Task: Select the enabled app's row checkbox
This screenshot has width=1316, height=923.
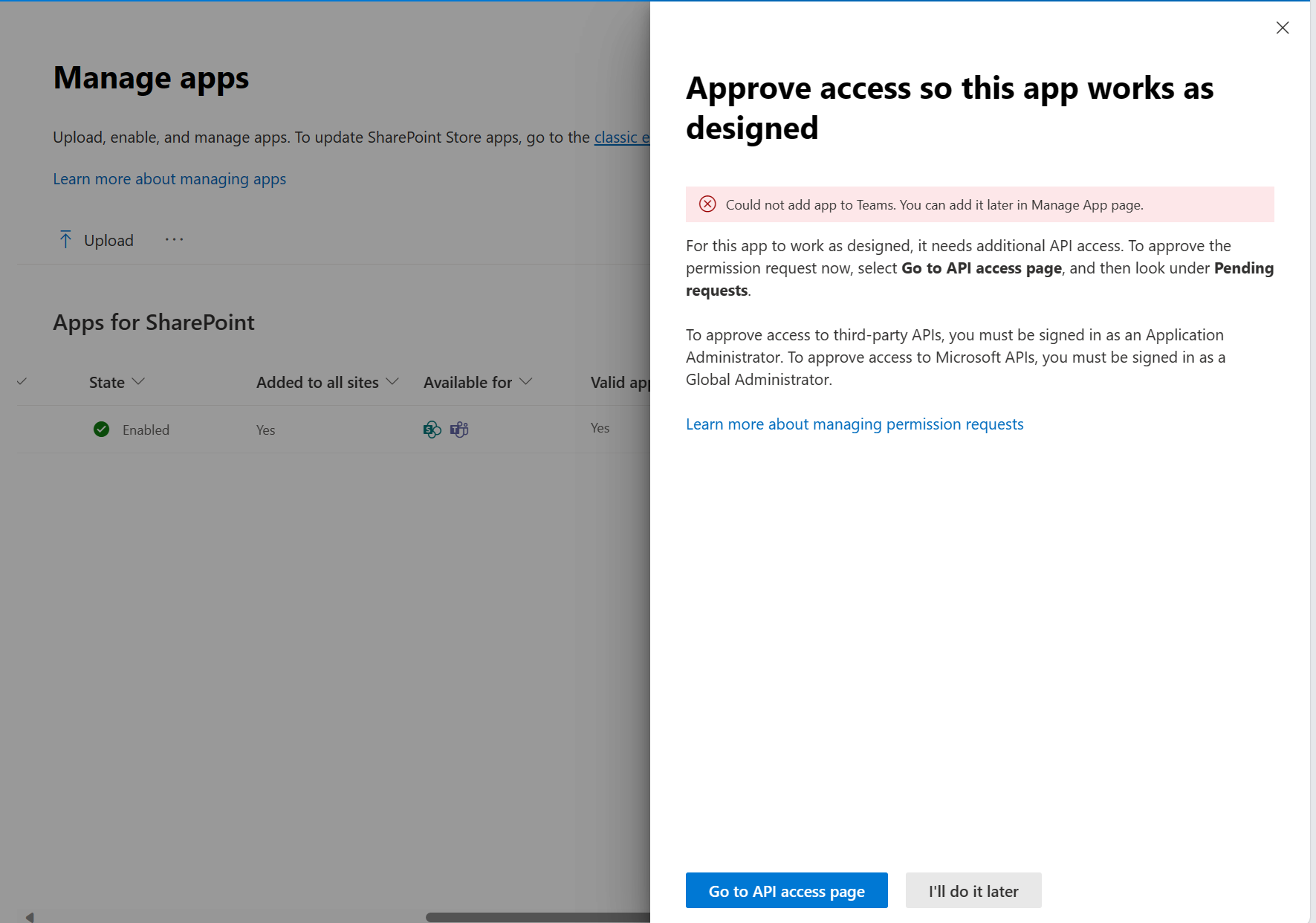Action: (22, 430)
